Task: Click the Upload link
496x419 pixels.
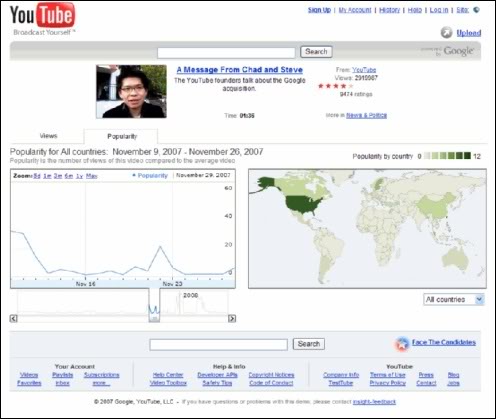Action: (469, 33)
